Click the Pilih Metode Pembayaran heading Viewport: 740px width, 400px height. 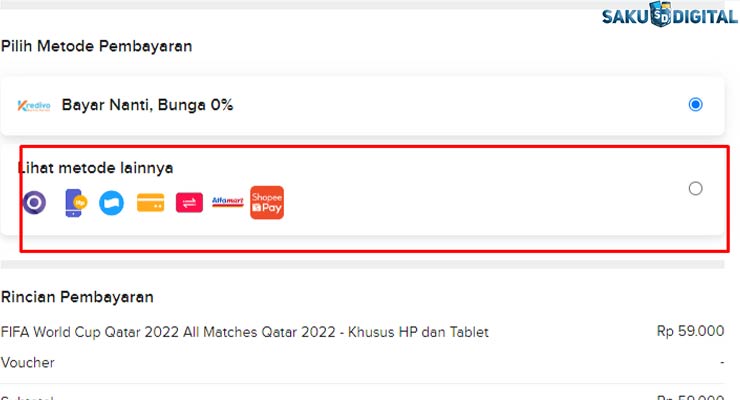96,46
